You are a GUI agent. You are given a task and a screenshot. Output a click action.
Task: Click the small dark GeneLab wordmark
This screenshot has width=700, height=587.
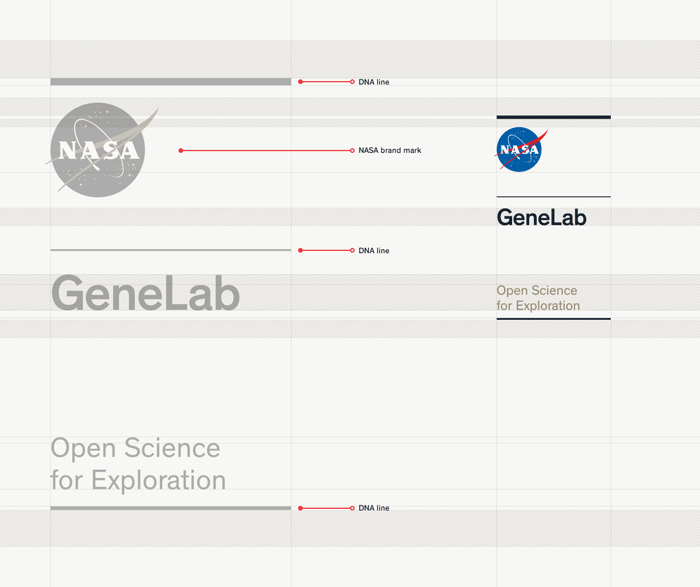coord(541,217)
